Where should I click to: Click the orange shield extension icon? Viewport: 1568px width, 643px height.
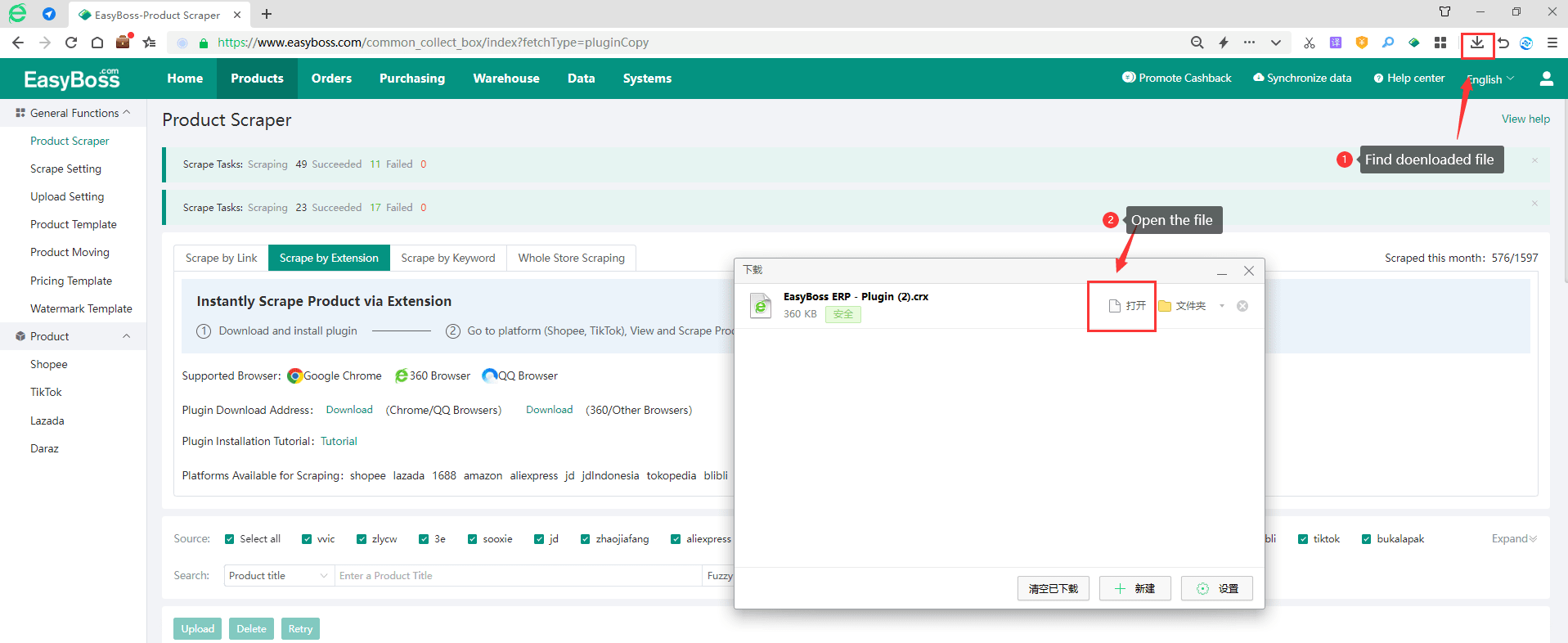(x=1362, y=43)
